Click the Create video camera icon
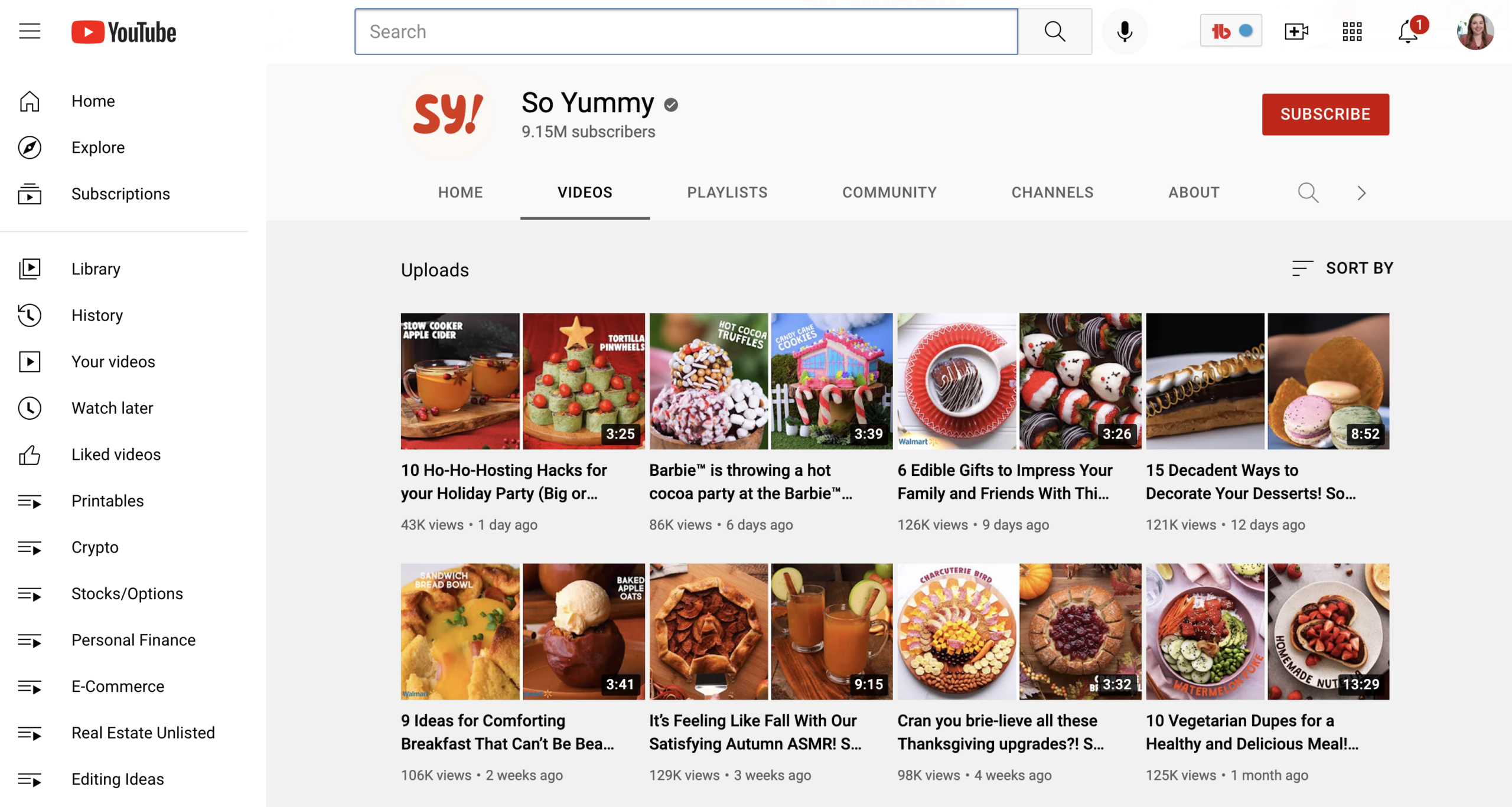 pos(1296,31)
